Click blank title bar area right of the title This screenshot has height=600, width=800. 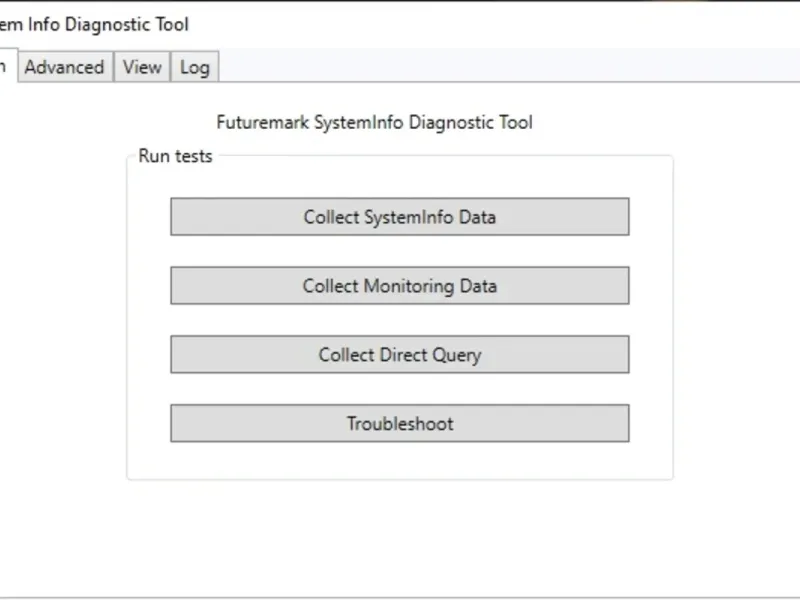pos(500,24)
